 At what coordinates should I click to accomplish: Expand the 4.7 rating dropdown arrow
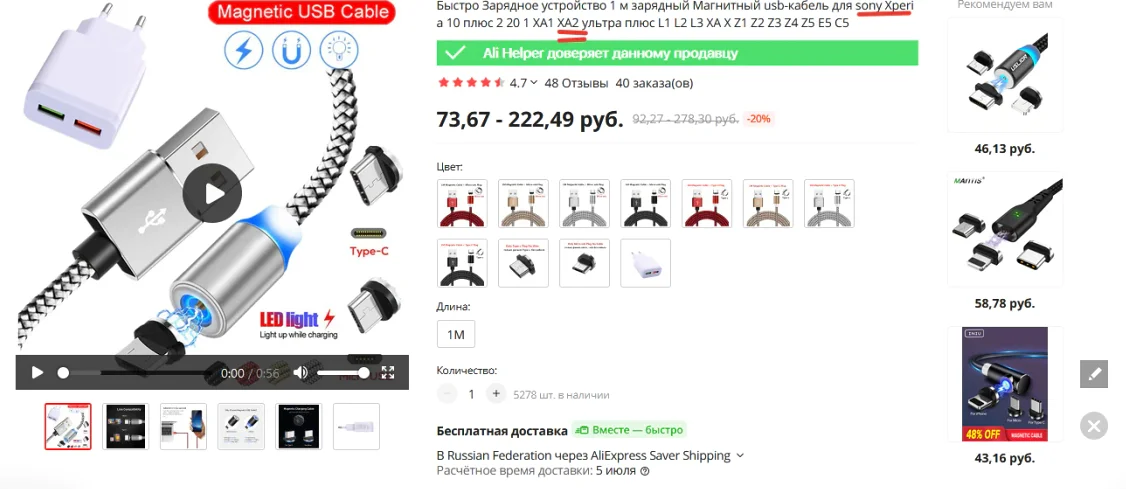point(534,83)
